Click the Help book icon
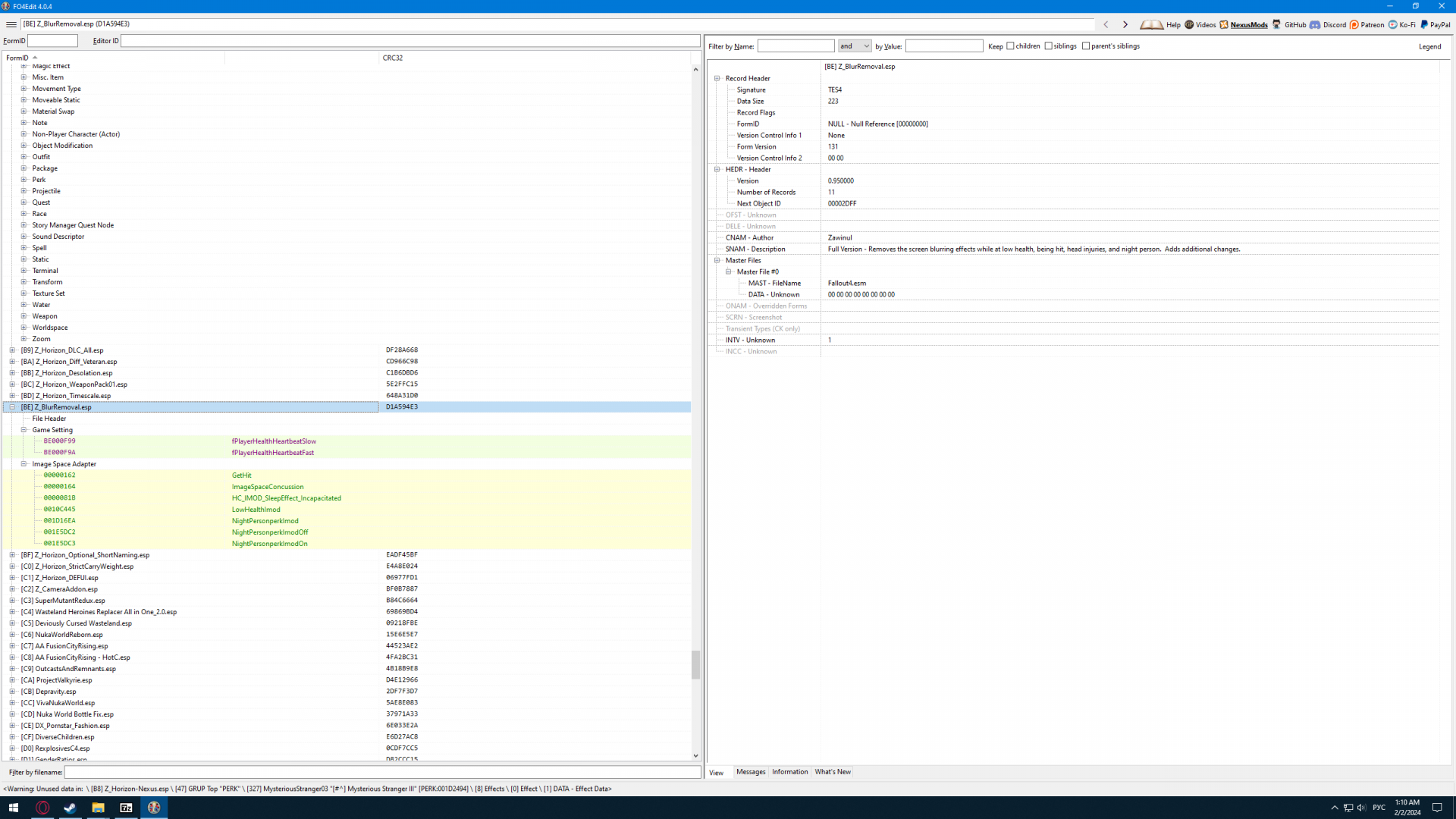Viewport: 1456px width, 819px height. tap(1151, 24)
